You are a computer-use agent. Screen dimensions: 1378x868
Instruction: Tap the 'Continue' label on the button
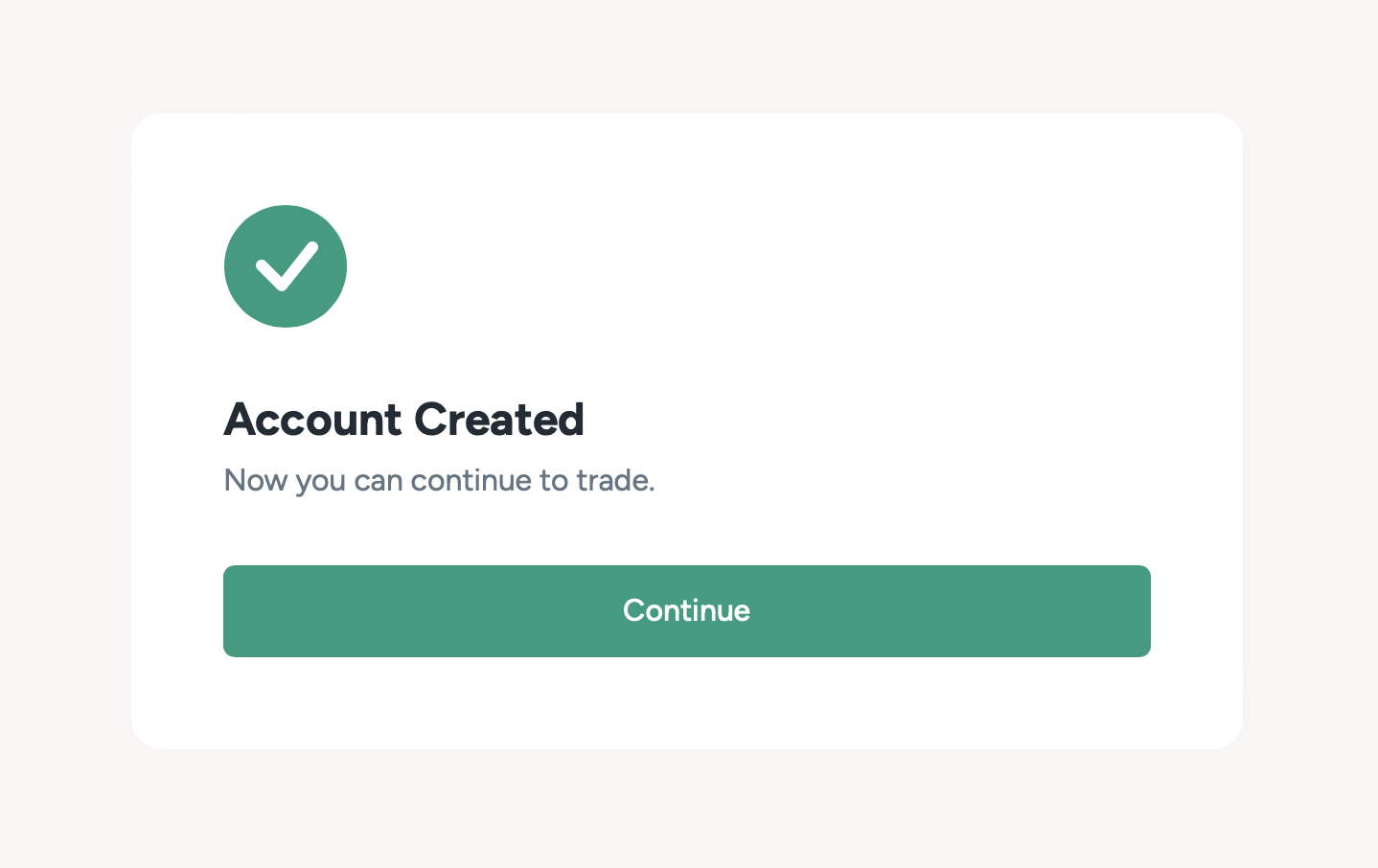coord(686,610)
